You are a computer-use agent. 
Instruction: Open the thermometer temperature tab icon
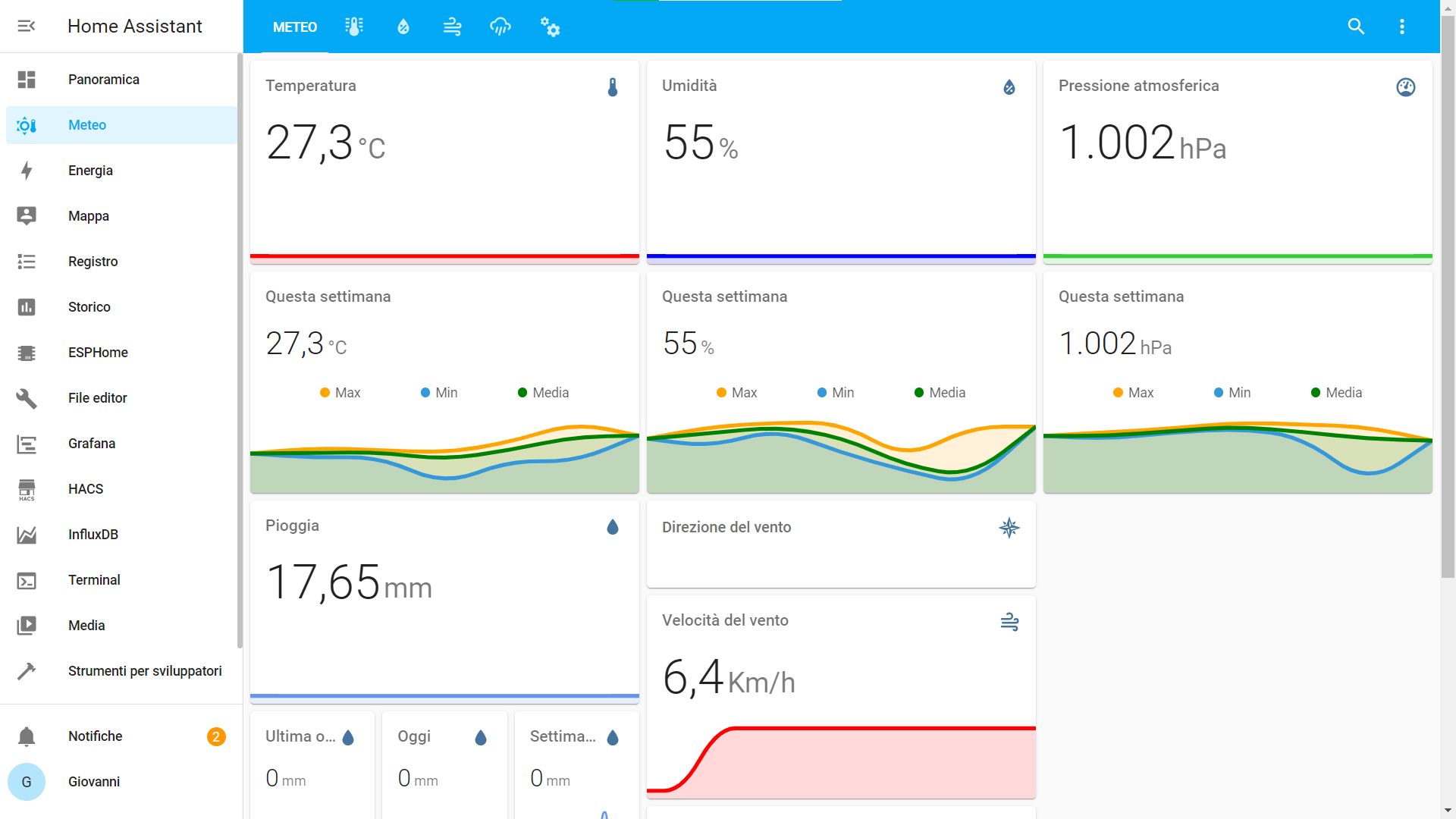pyautogui.click(x=354, y=27)
